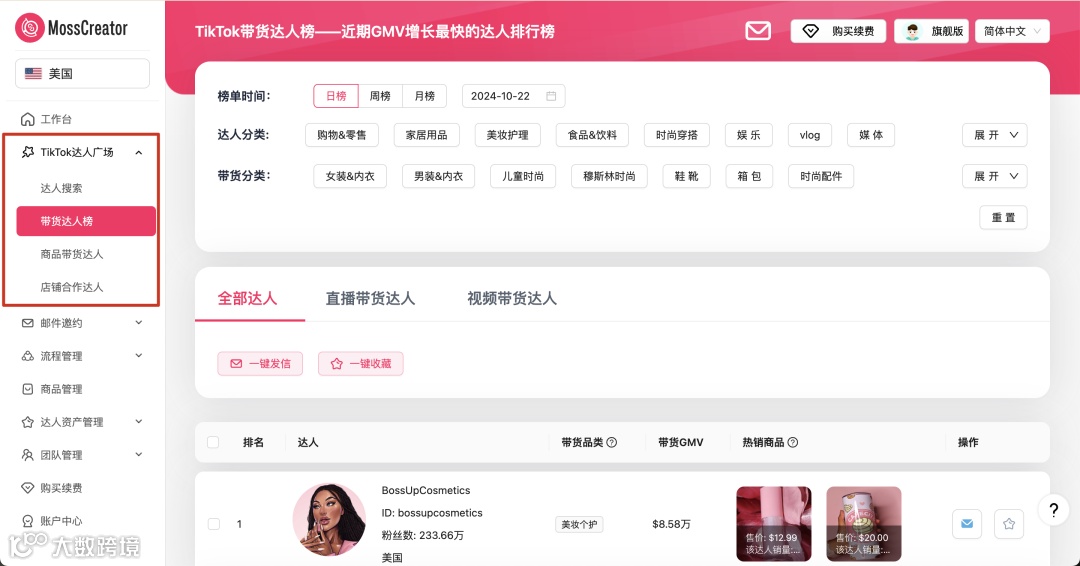
Task: Open the 美国 country selector
Action: 83,74
